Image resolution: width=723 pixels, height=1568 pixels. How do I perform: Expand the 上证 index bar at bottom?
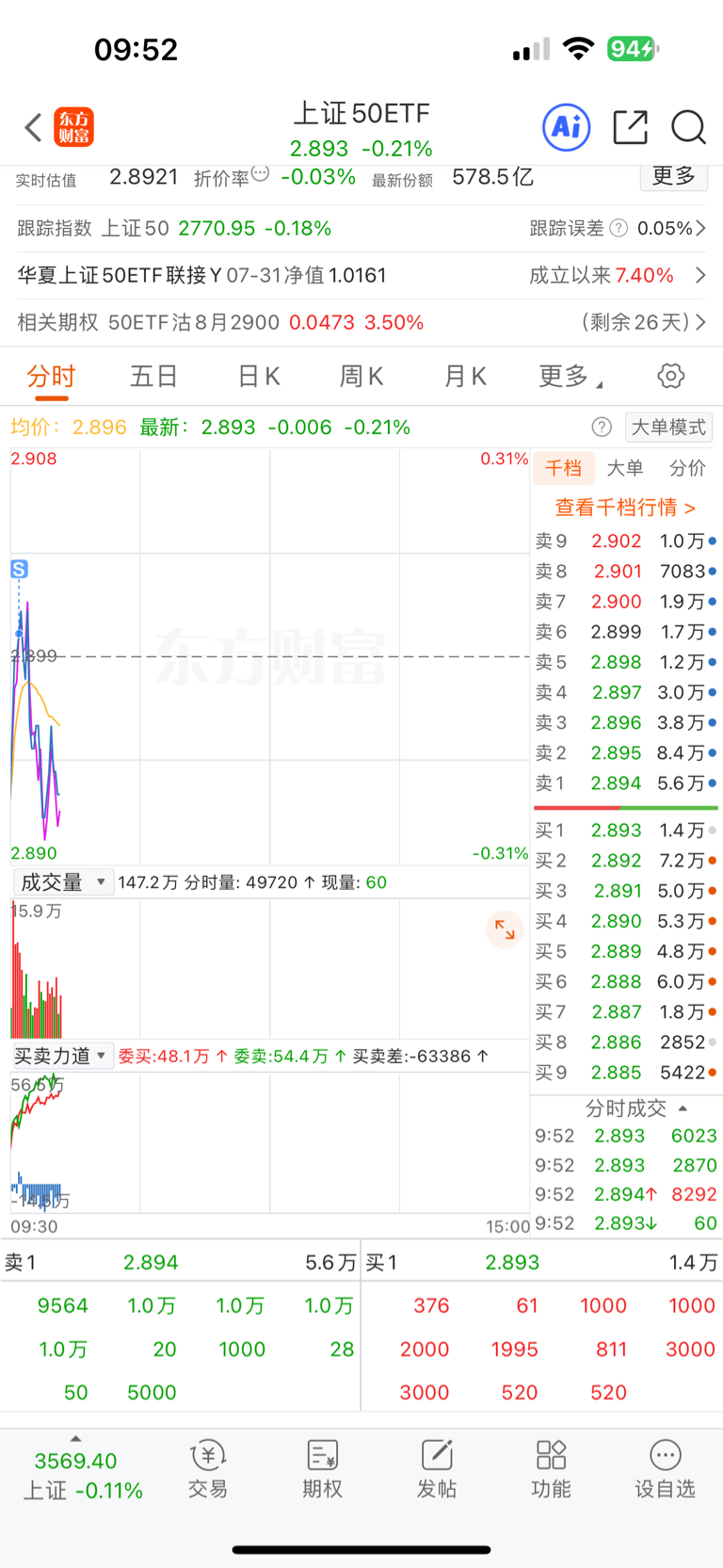tap(75, 1439)
